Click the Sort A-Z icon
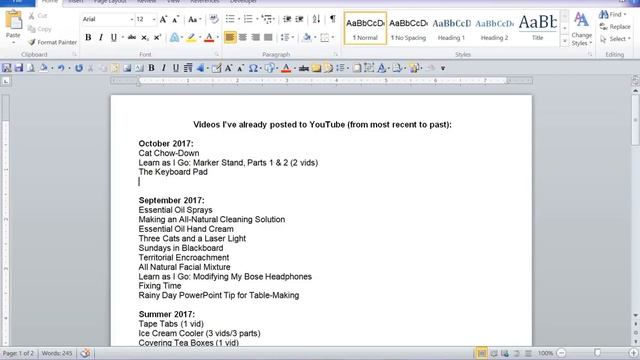The image size is (640, 360). (316, 19)
